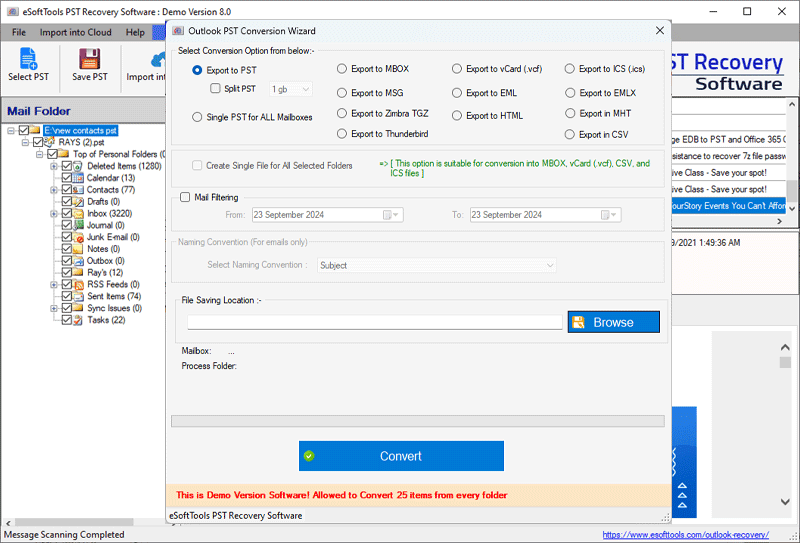
Task: Collapse the Top of Personal Folders node
Action: click(x=40, y=154)
